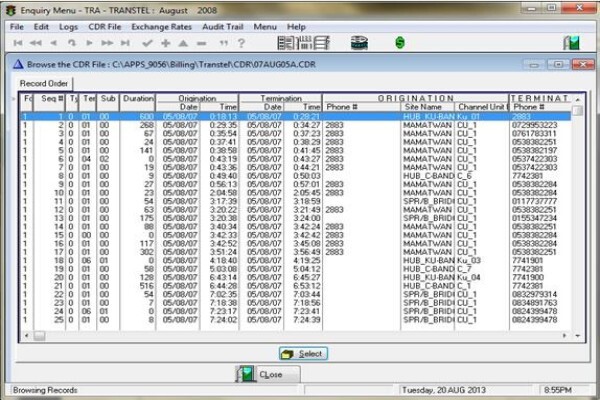This screenshot has height=400, width=600.
Task: Click the double-right page-forward arrow icon
Action: (107, 43)
